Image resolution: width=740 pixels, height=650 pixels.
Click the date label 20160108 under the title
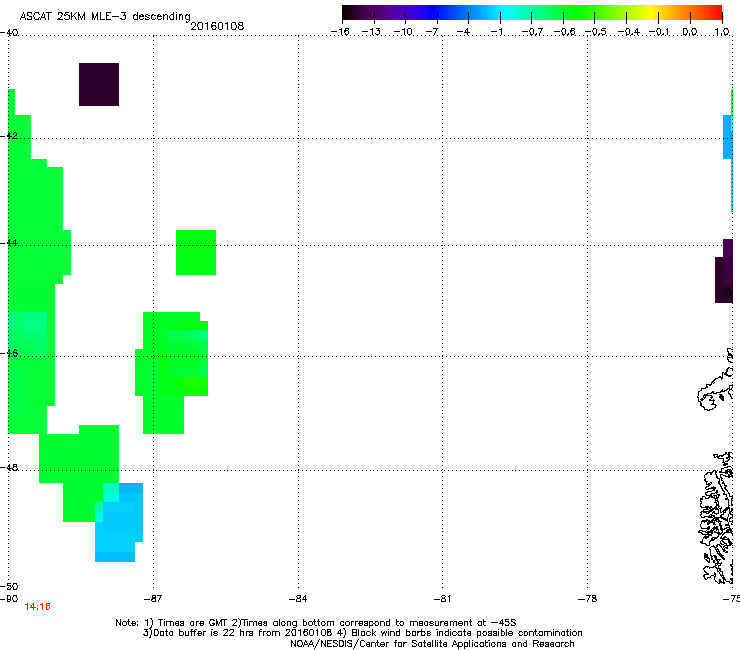[x=217, y=26]
